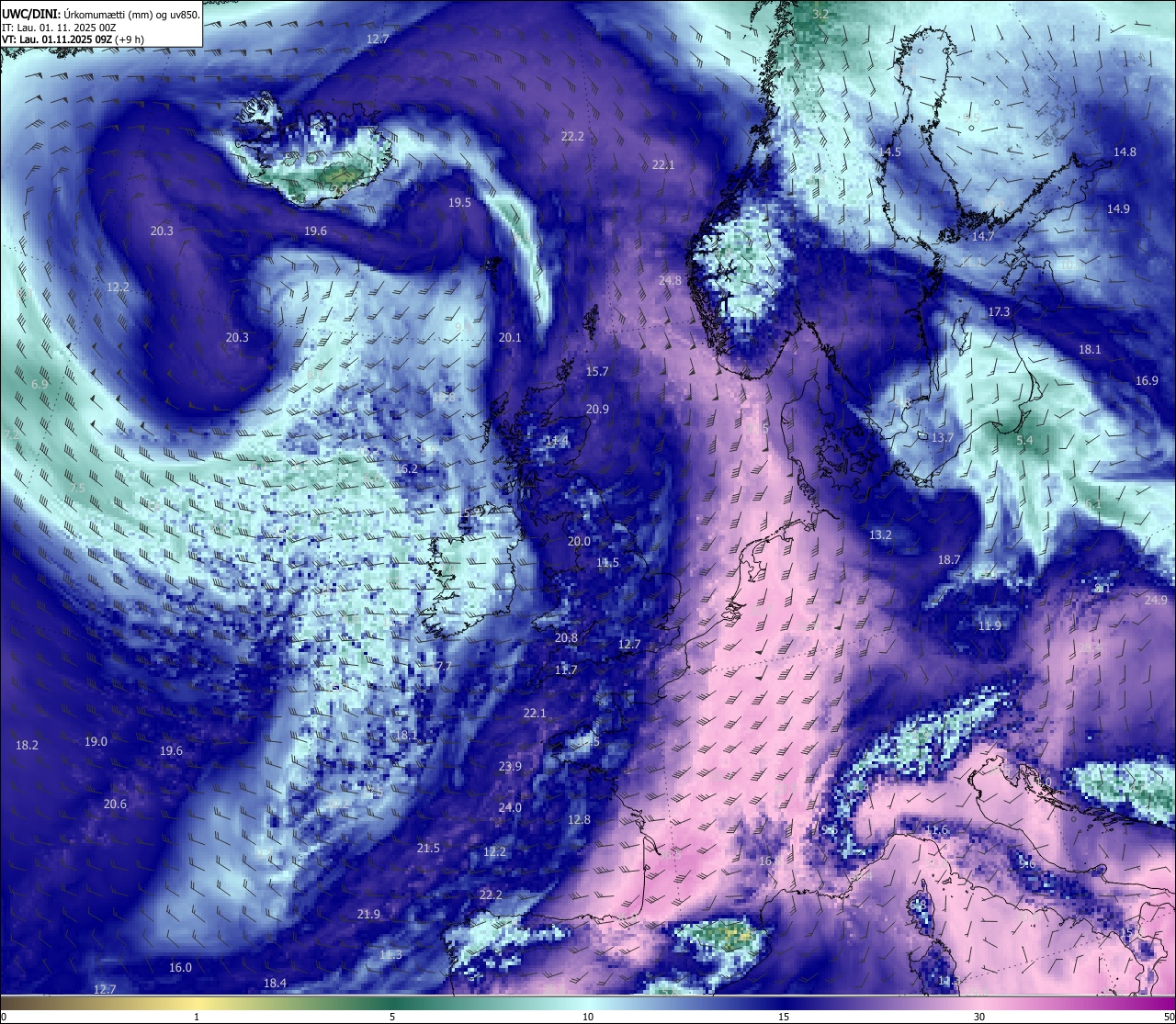Select the IT: Lau. 01. 11. 2025 00Z line
The image size is (1176, 1024).
click(x=59, y=28)
